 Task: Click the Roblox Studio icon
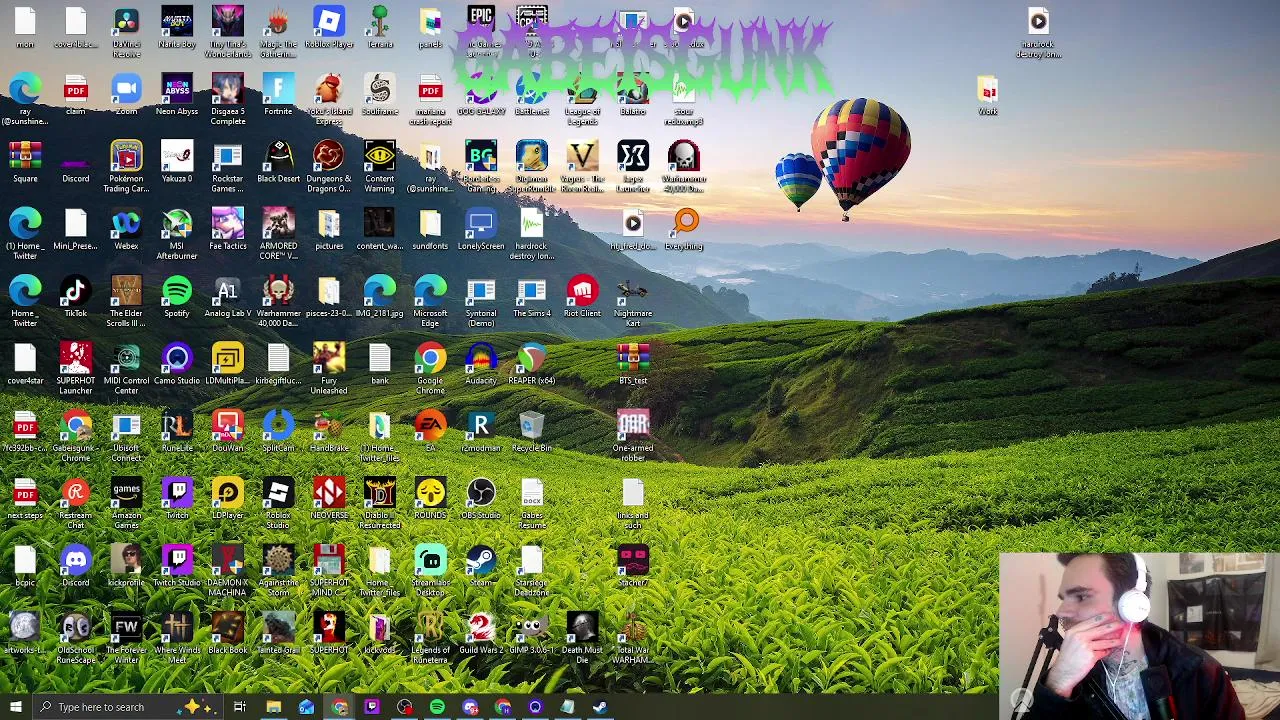click(x=278, y=504)
